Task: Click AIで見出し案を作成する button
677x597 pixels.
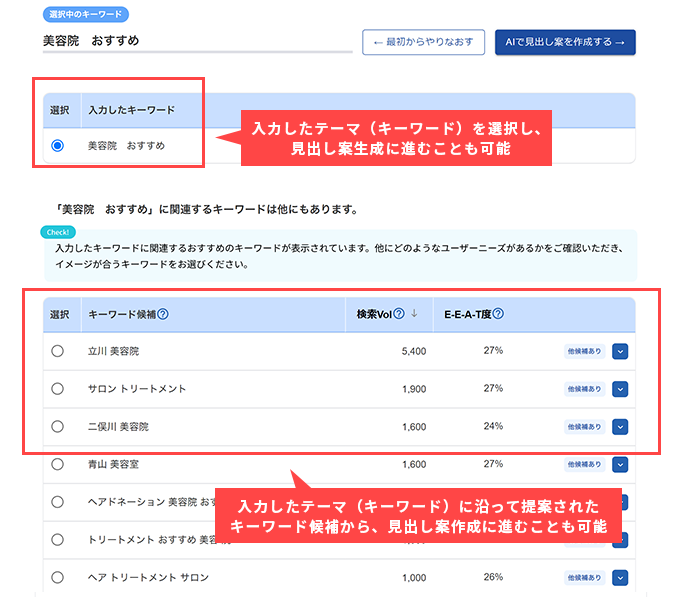Action: (x=565, y=42)
